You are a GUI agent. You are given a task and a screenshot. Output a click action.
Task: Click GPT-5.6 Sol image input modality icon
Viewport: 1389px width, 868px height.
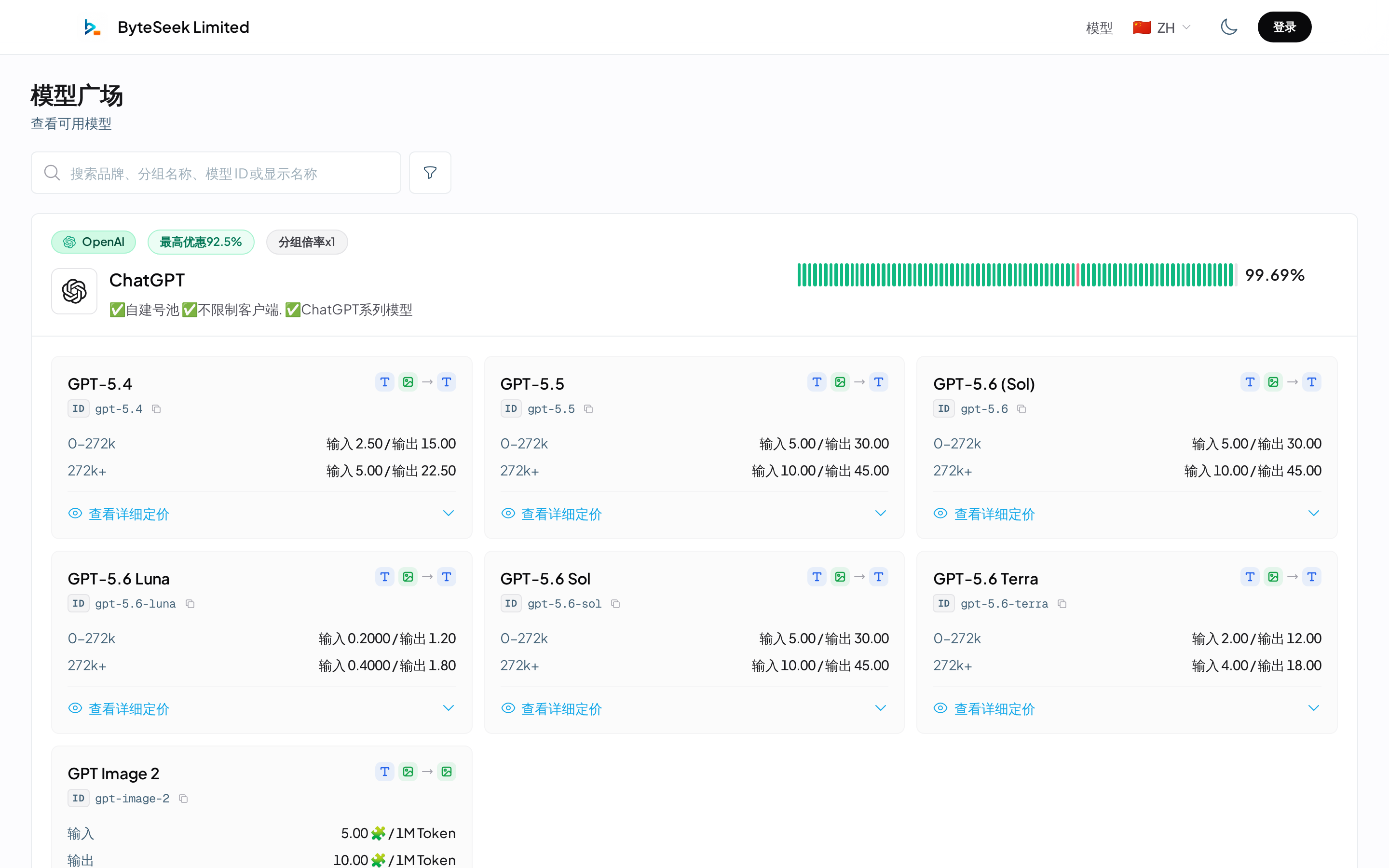[x=840, y=576]
